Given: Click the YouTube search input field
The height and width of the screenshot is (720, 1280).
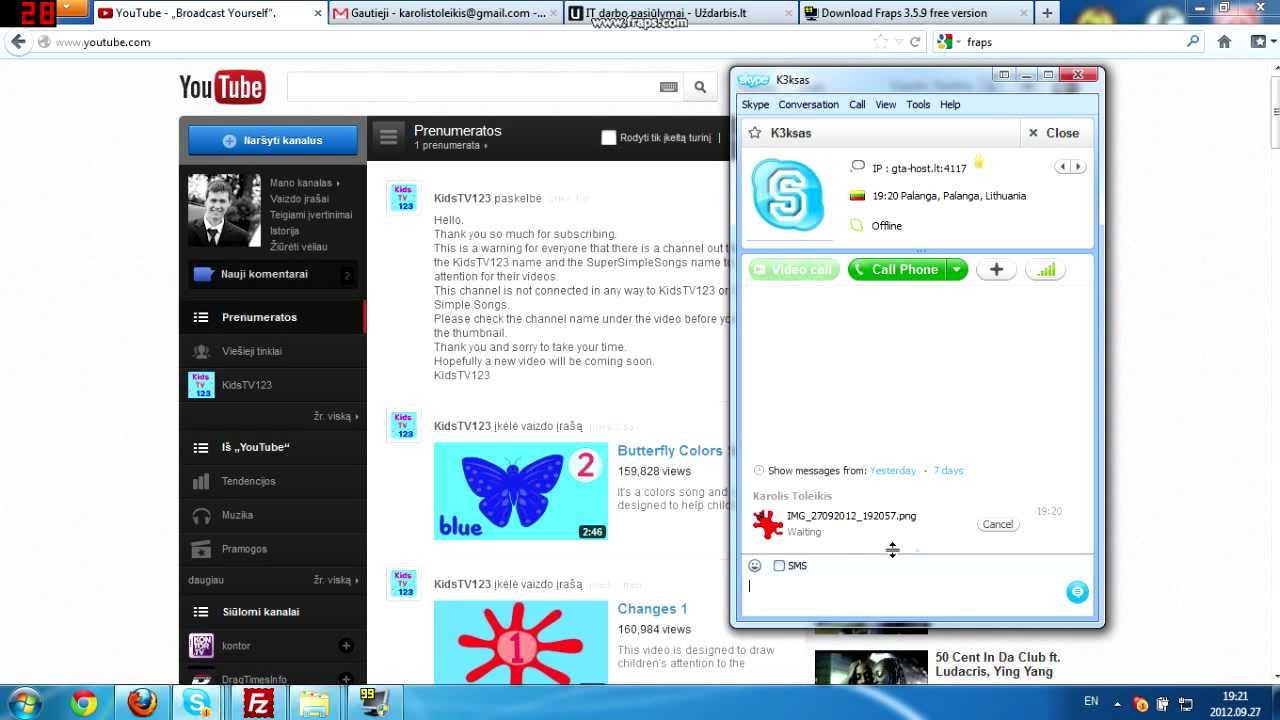Looking at the screenshot, I should [473, 87].
